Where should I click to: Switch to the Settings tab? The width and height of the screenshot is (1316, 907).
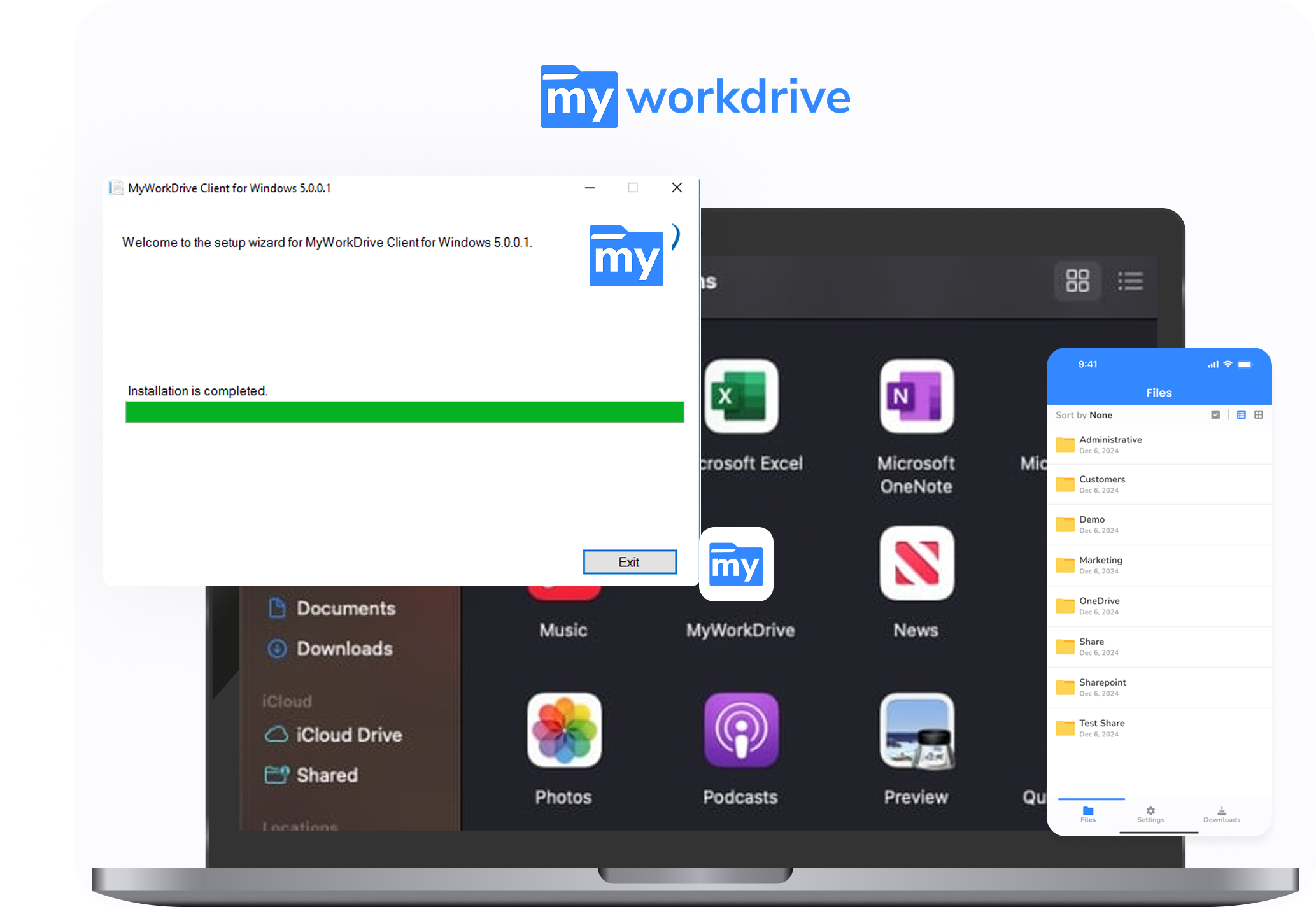[x=1150, y=815]
